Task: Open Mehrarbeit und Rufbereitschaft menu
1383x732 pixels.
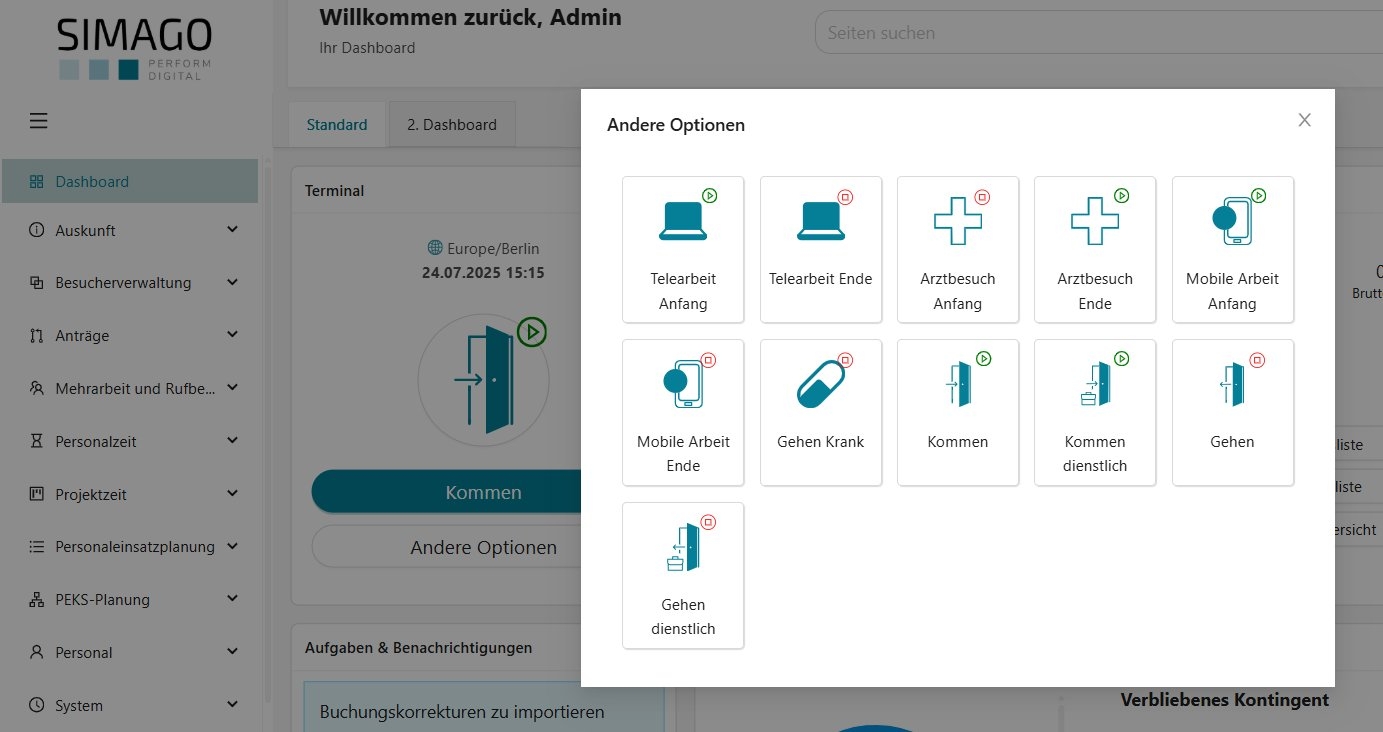Action: (x=130, y=388)
